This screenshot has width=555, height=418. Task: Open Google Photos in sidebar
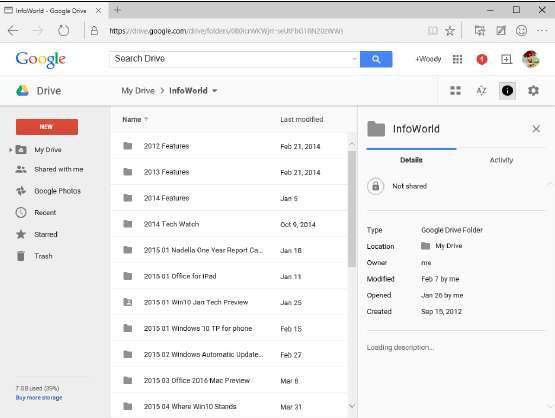57,191
